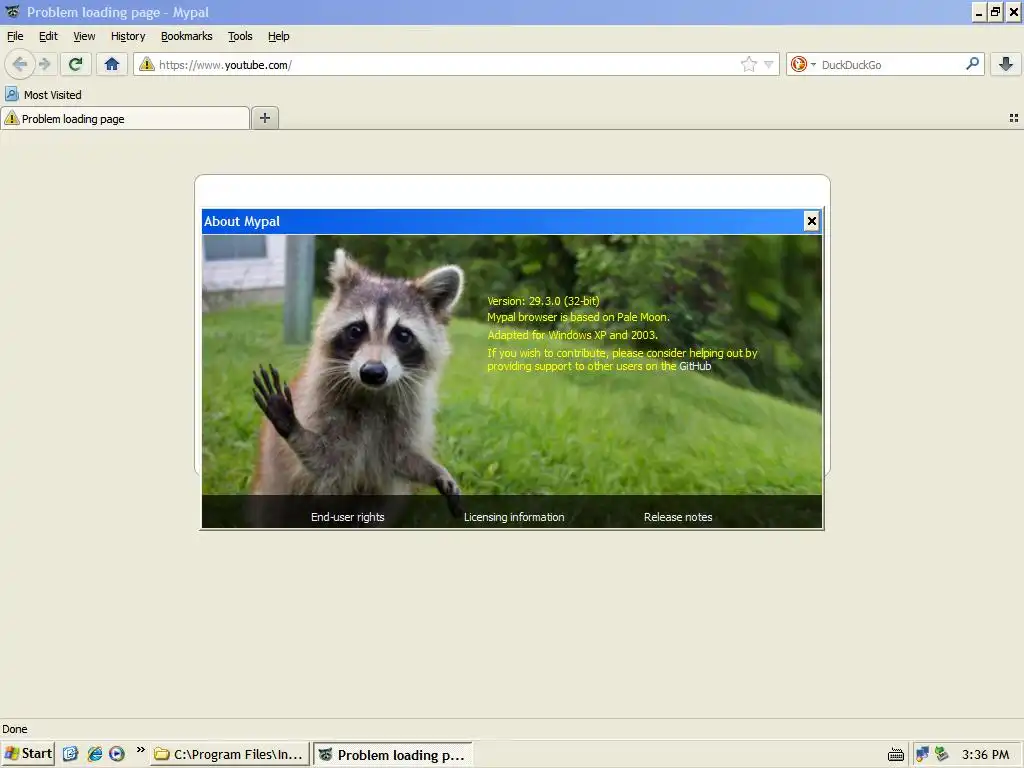The image size is (1024, 768).
Task: Launch Internet Explorer from quick launch
Action: tap(94, 754)
